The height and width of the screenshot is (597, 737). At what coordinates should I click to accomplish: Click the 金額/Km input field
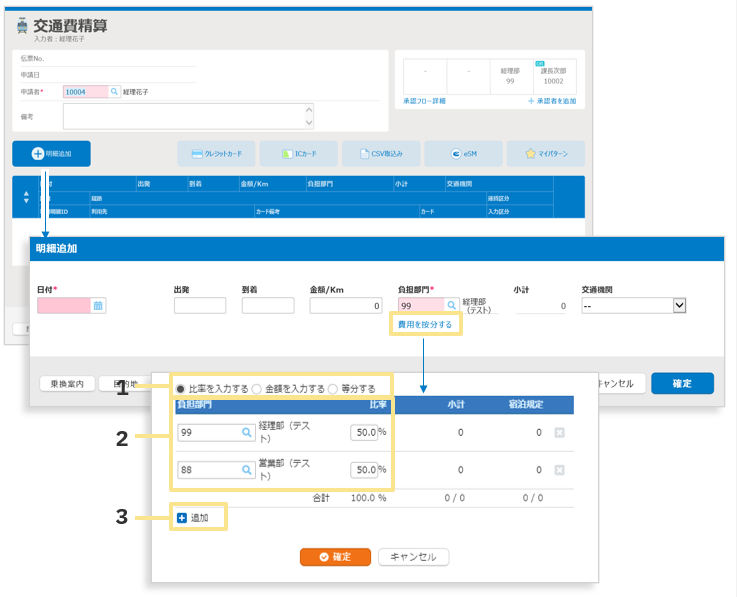[346, 306]
